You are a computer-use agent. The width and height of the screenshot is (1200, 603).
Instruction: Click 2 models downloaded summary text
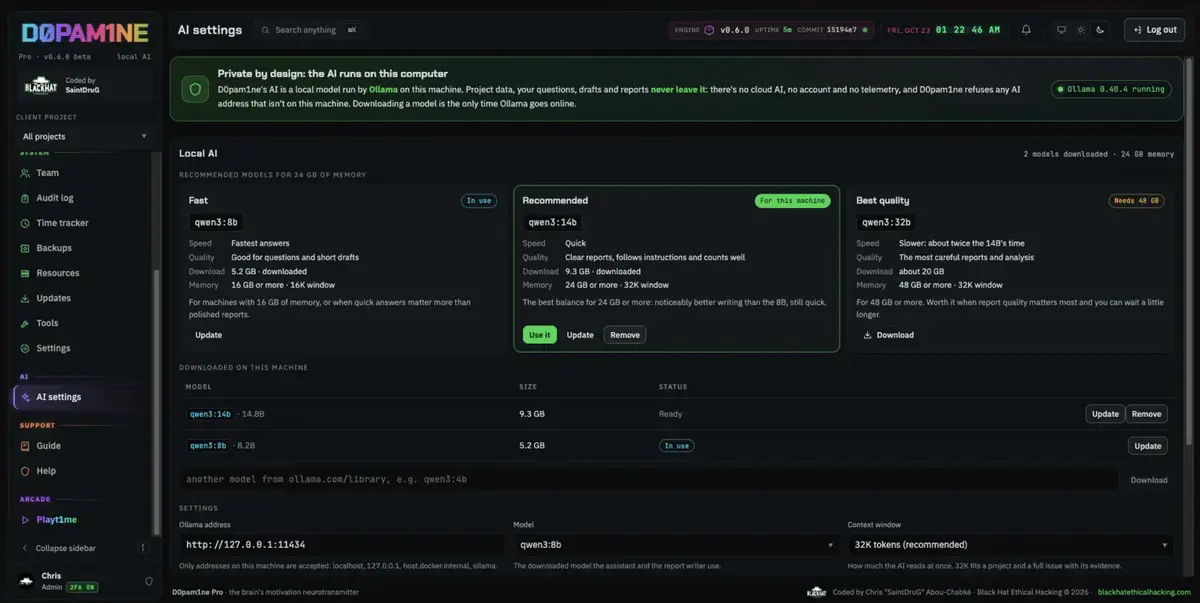pyautogui.click(x=1065, y=154)
